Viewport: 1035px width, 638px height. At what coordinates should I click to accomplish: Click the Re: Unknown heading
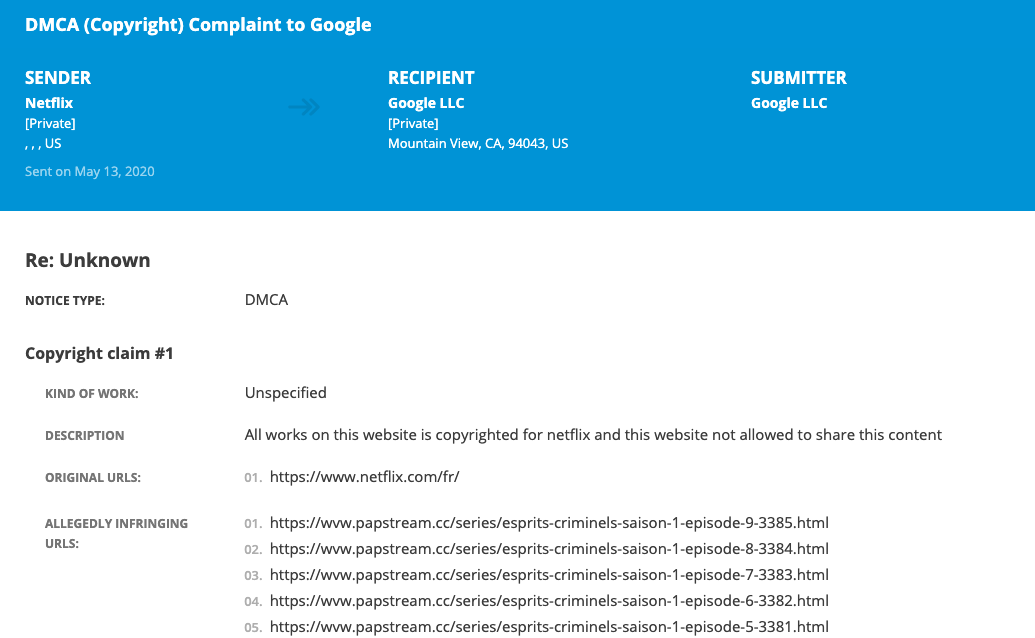pos(88,260)
